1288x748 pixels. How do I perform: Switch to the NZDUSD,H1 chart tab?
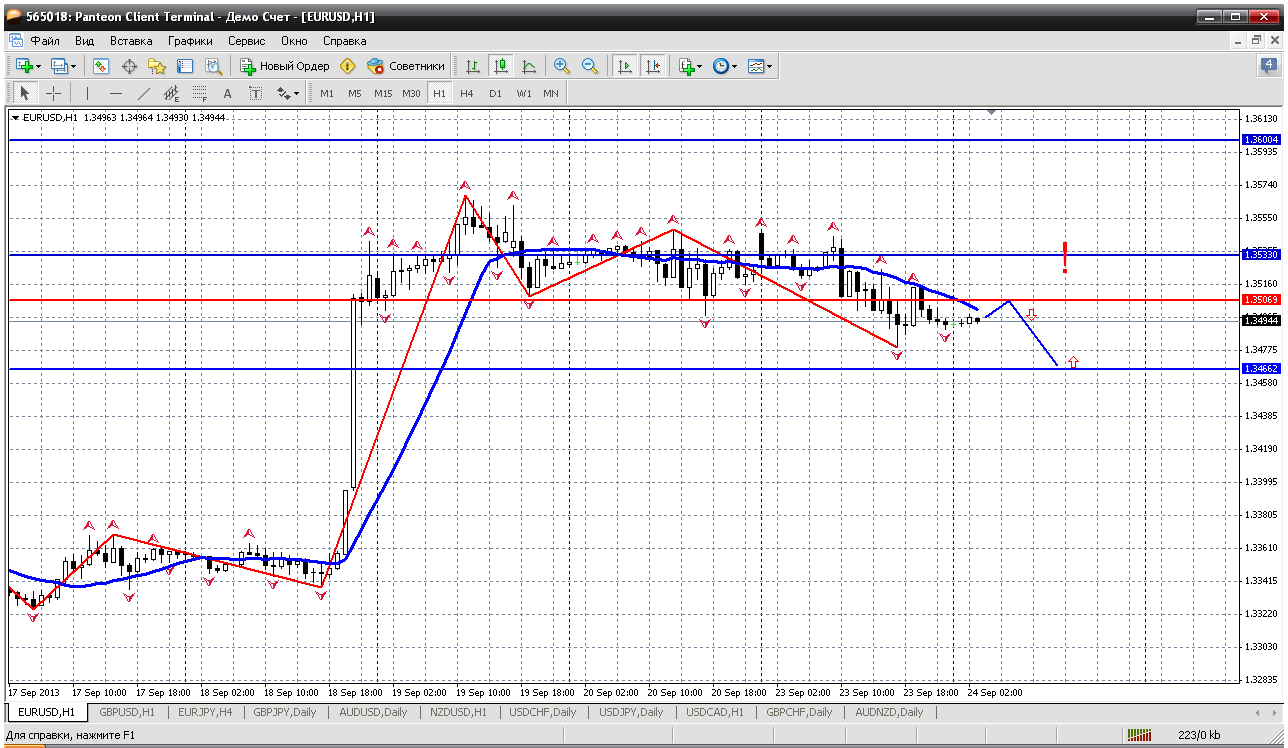point(458,712)
